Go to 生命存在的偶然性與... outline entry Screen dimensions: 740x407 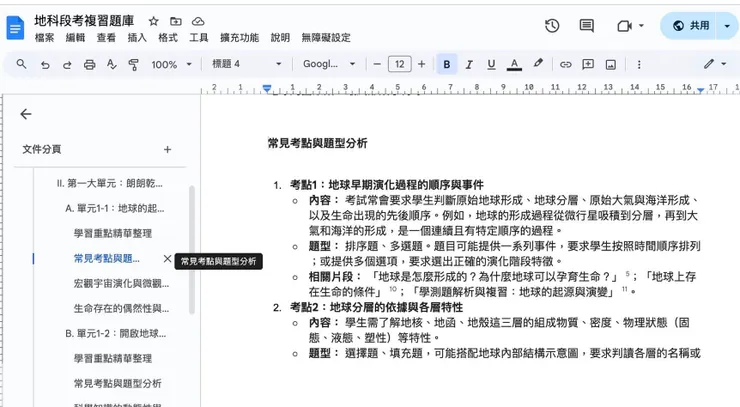tap(121, 308)
